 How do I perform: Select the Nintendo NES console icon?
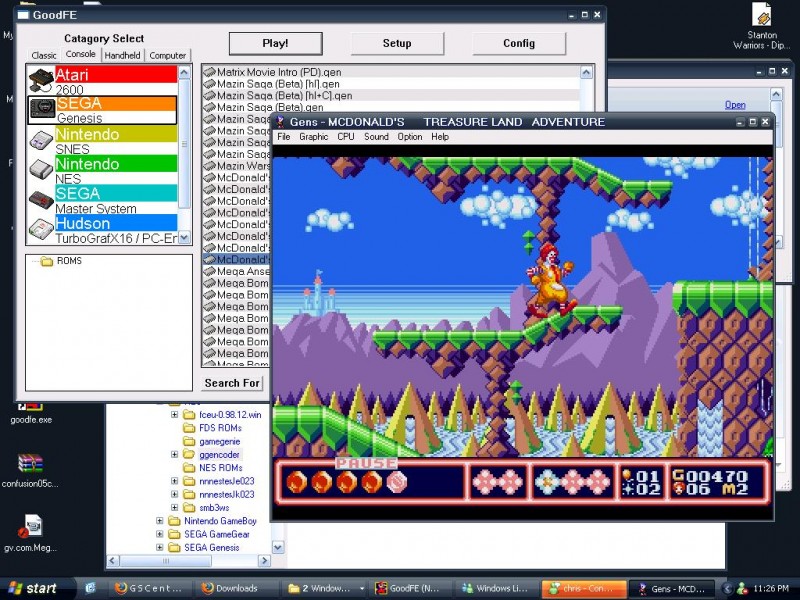coord(41,169)
